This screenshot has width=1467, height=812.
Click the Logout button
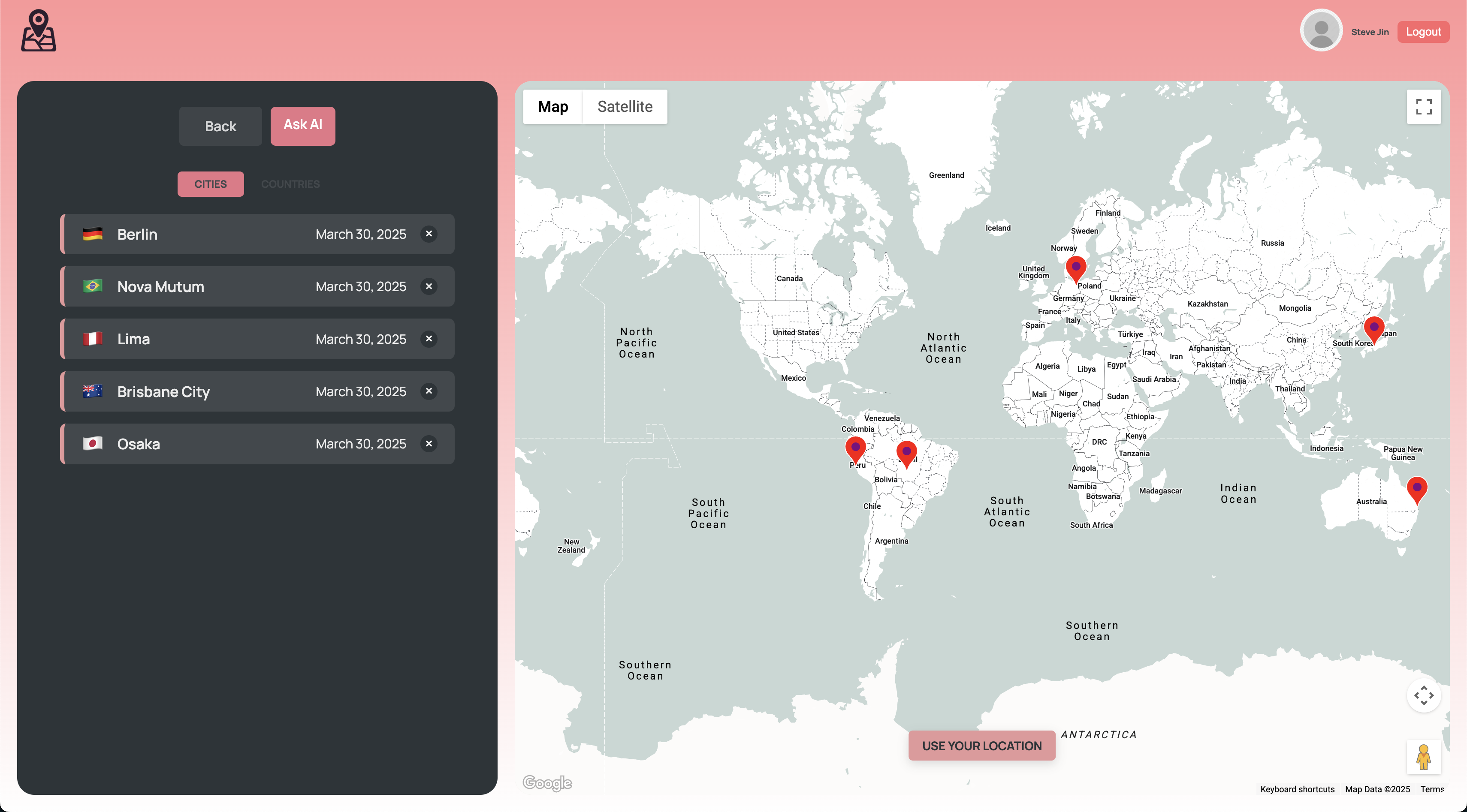point(1422,32)
